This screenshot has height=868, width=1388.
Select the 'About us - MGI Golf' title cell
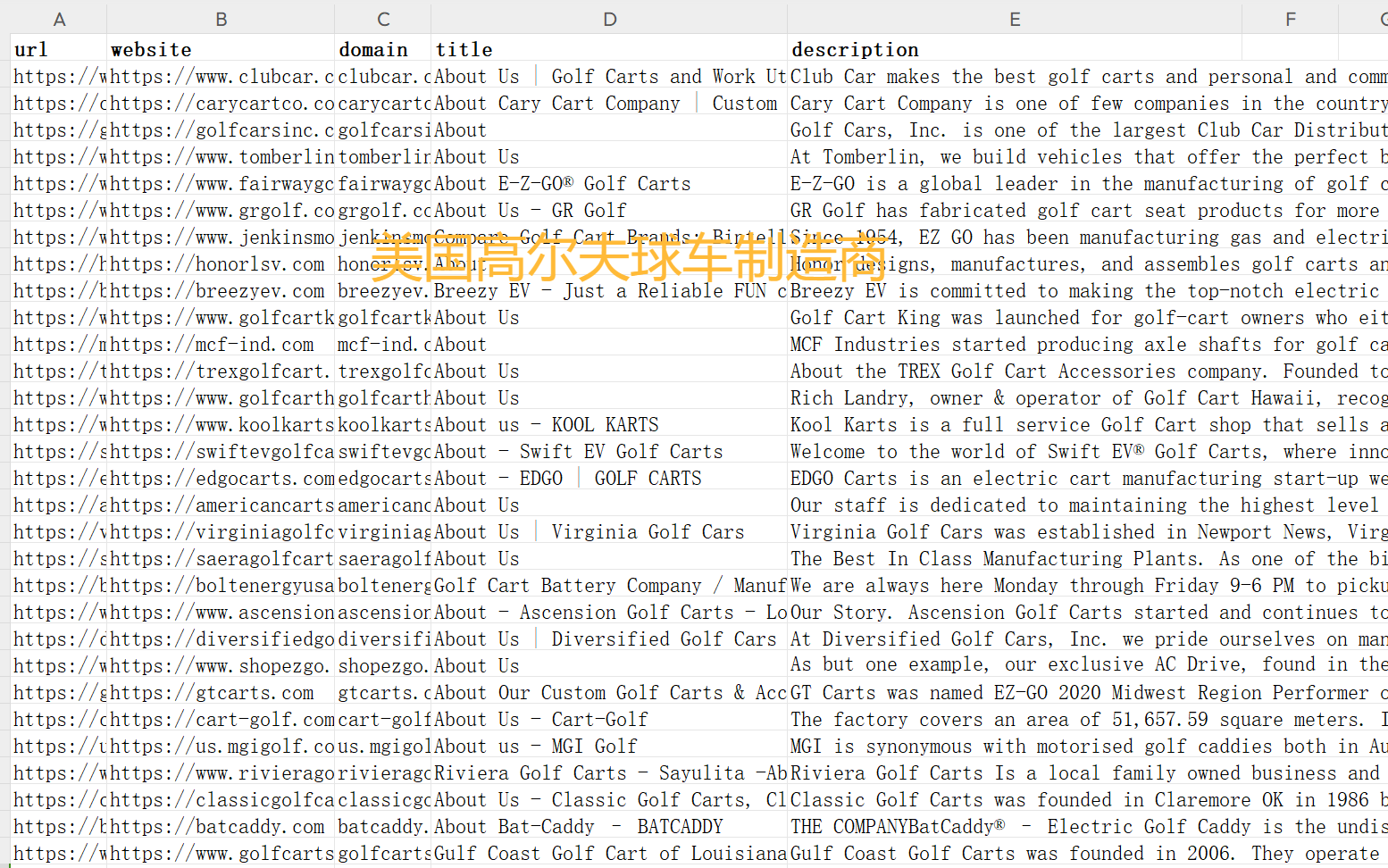point(609,746)
